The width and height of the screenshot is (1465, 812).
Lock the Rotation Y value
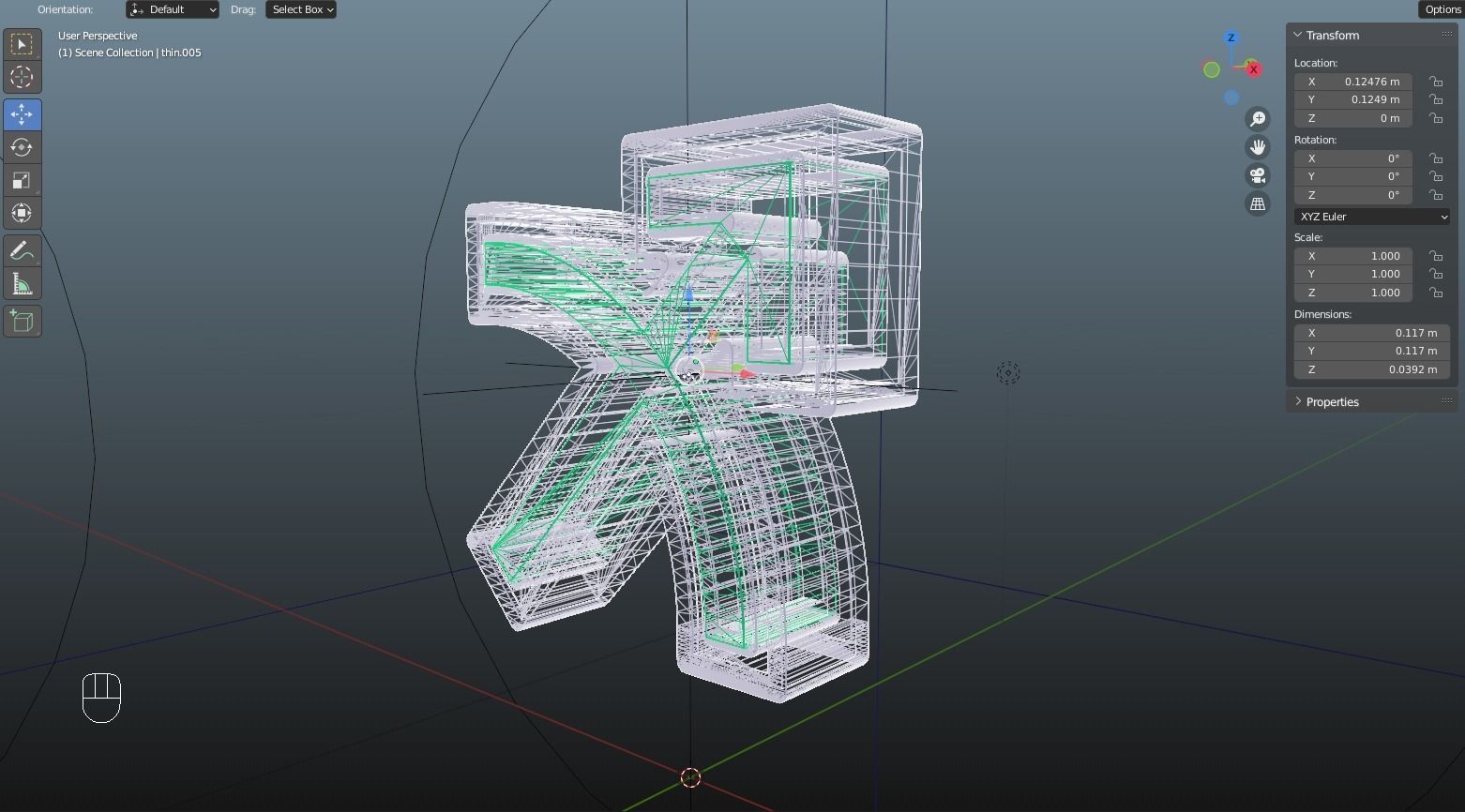1436,176
